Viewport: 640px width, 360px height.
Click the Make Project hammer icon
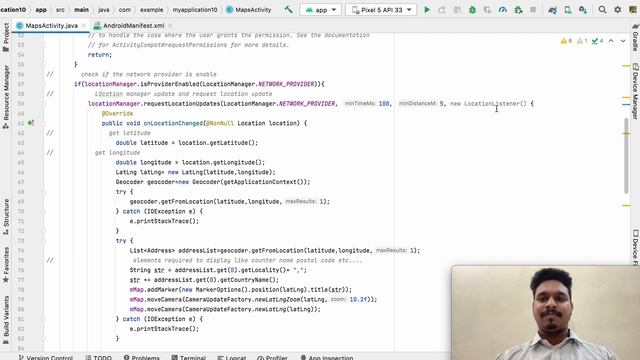click(289, 9)
